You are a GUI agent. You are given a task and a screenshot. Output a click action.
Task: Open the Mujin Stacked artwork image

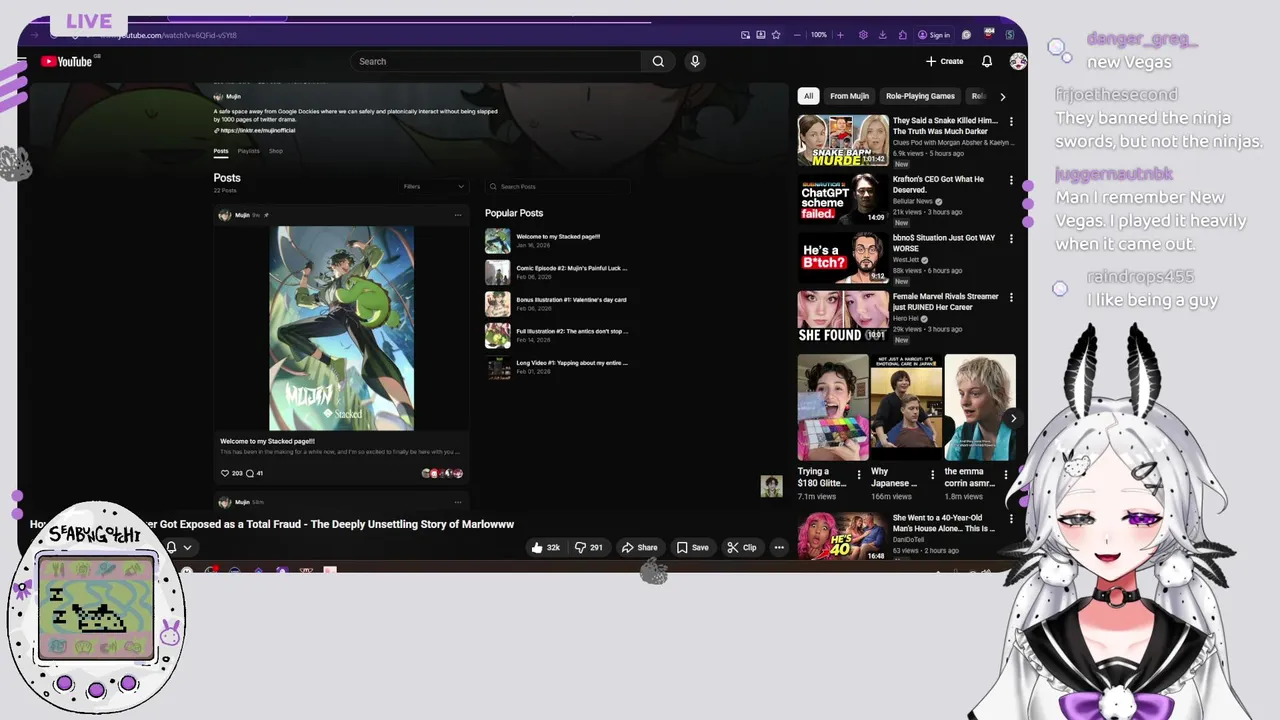[341, 328]
